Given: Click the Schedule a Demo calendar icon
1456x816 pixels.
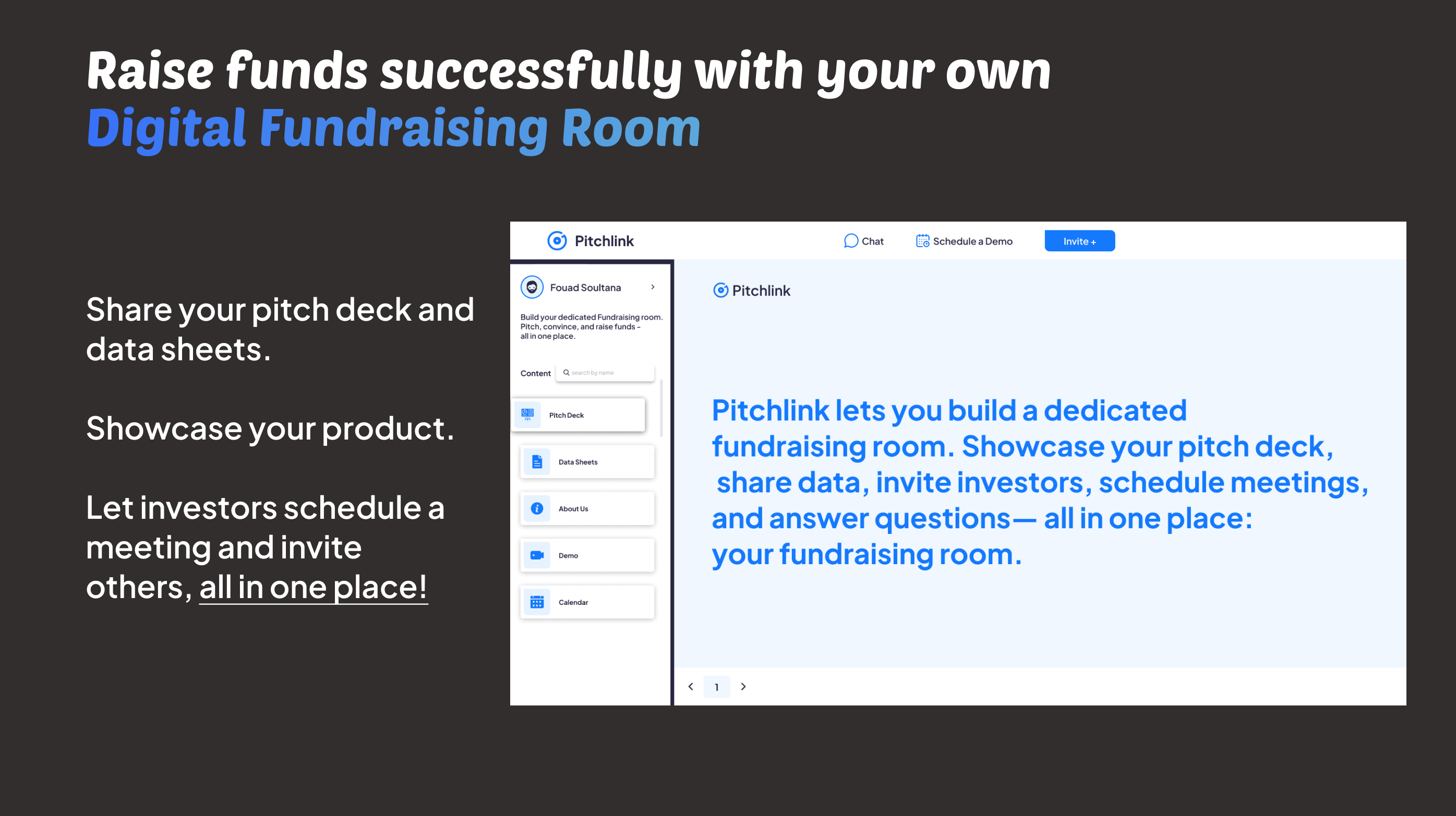Looking at the screenshot, I should tap(920, 241).
